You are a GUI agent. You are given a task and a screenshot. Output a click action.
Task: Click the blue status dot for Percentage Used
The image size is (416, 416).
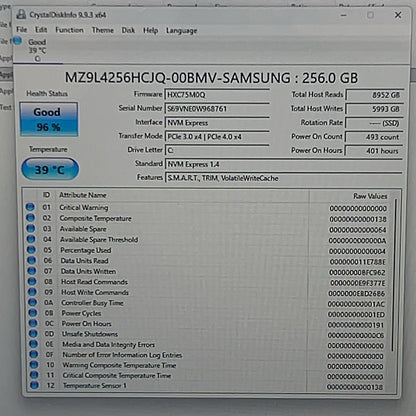click(x=31, y=250)
